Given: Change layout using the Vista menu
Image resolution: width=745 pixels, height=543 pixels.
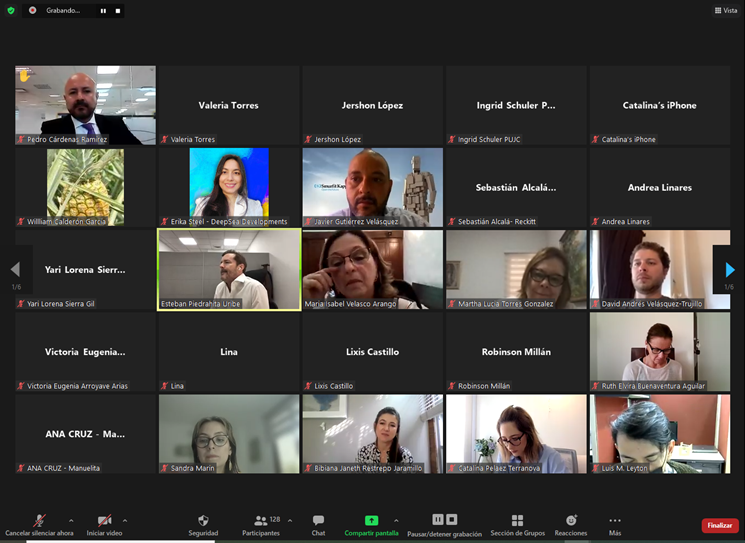Looking at the screenshot, I should (x=725, y=10).
